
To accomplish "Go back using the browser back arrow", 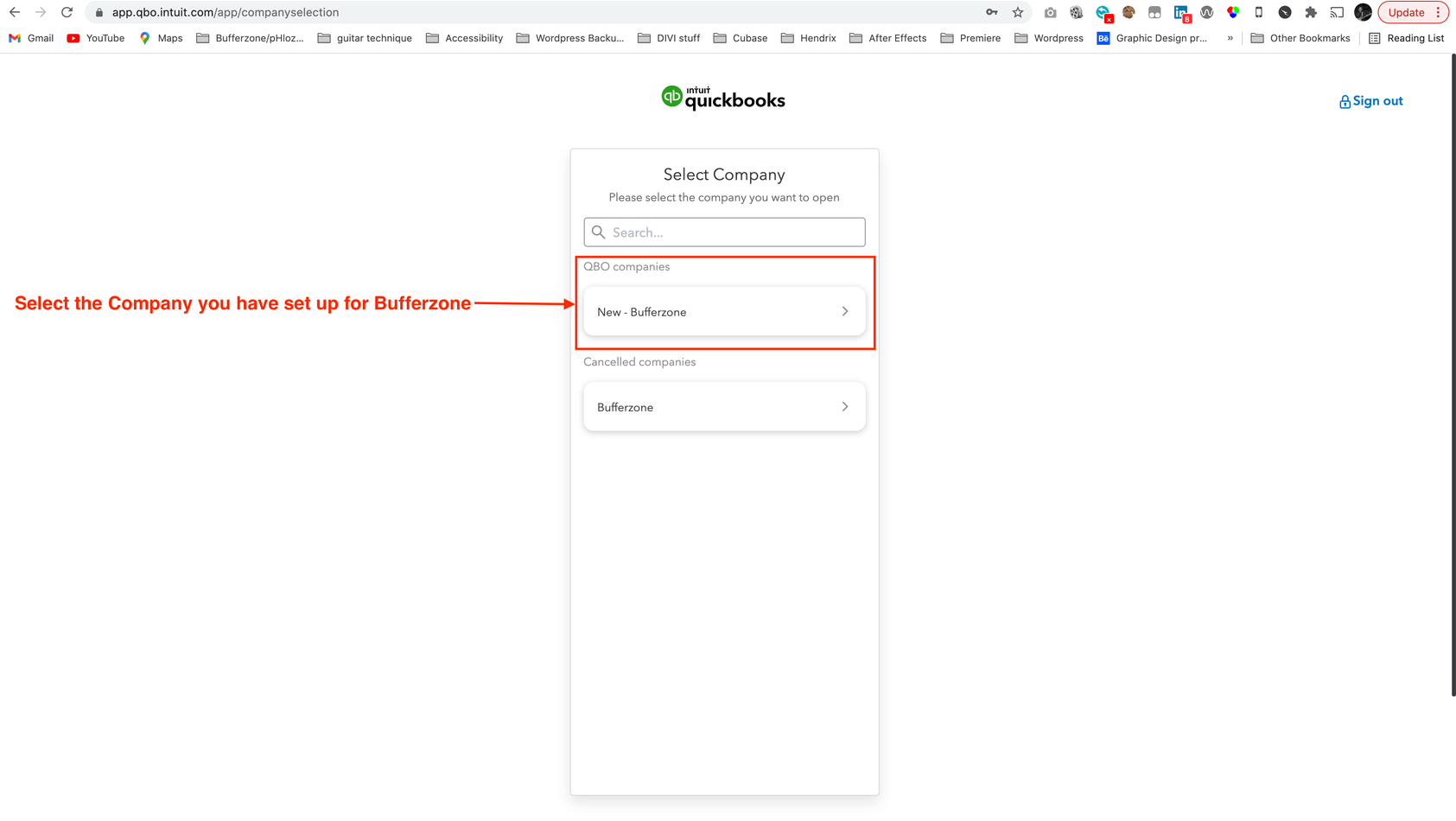I will (15, 12).
